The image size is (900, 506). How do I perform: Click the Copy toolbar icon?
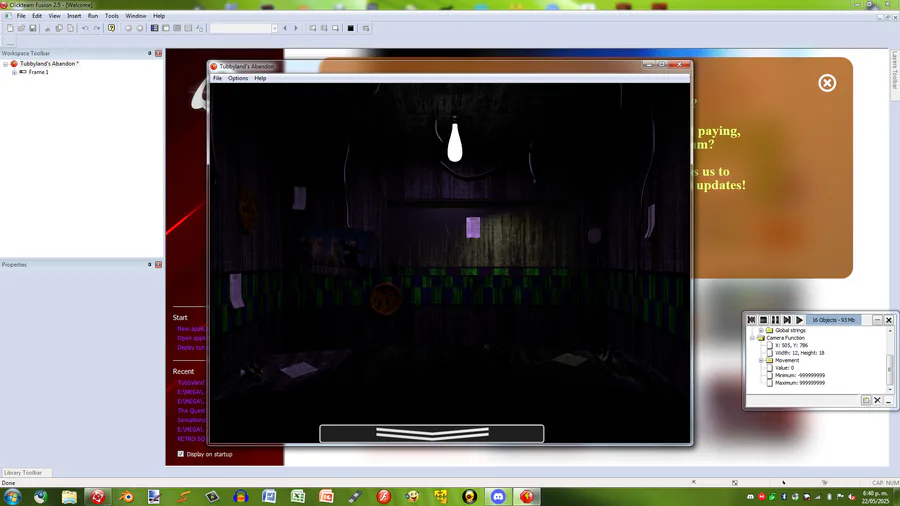59,28
